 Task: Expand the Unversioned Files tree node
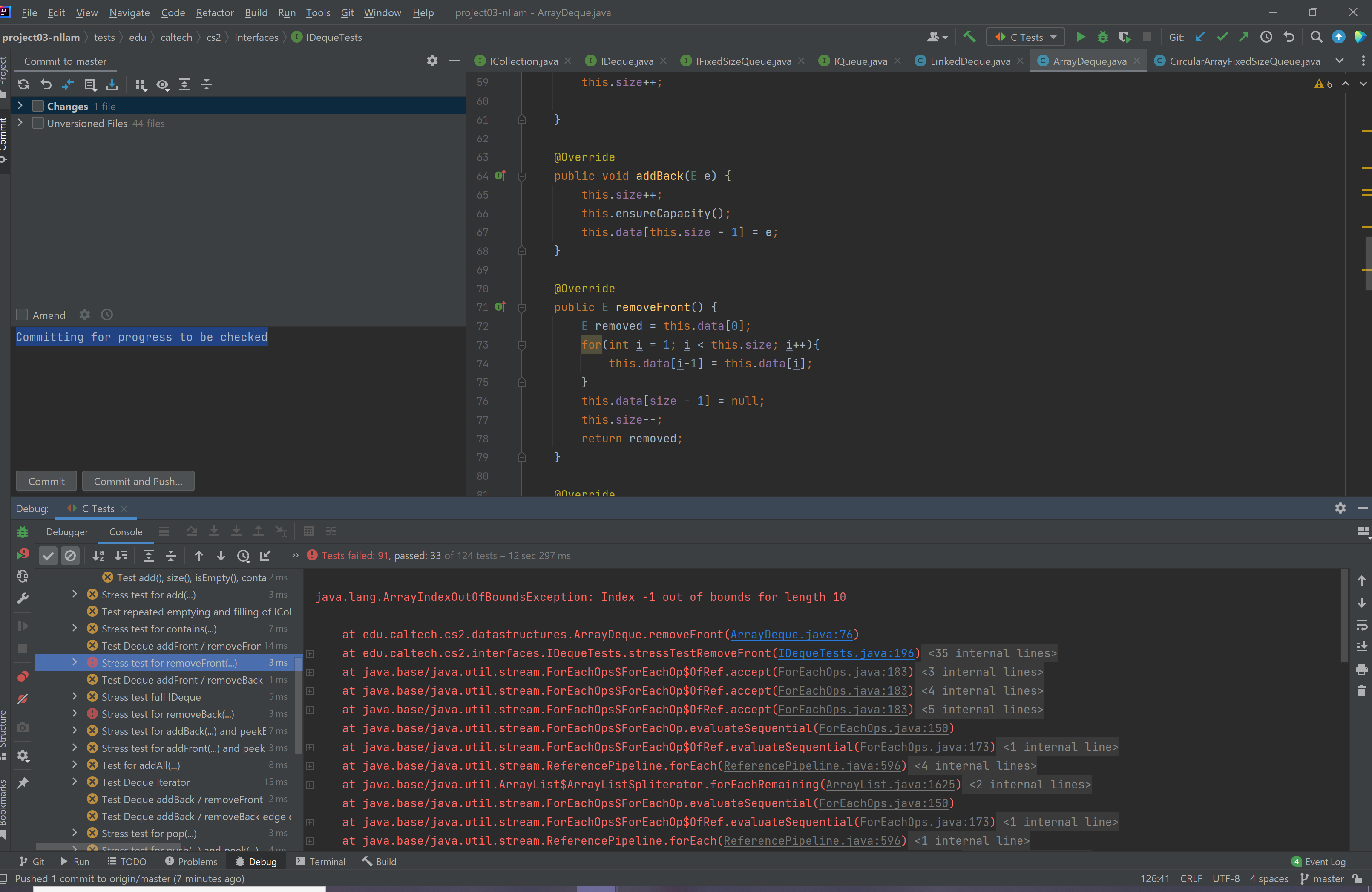20,123
